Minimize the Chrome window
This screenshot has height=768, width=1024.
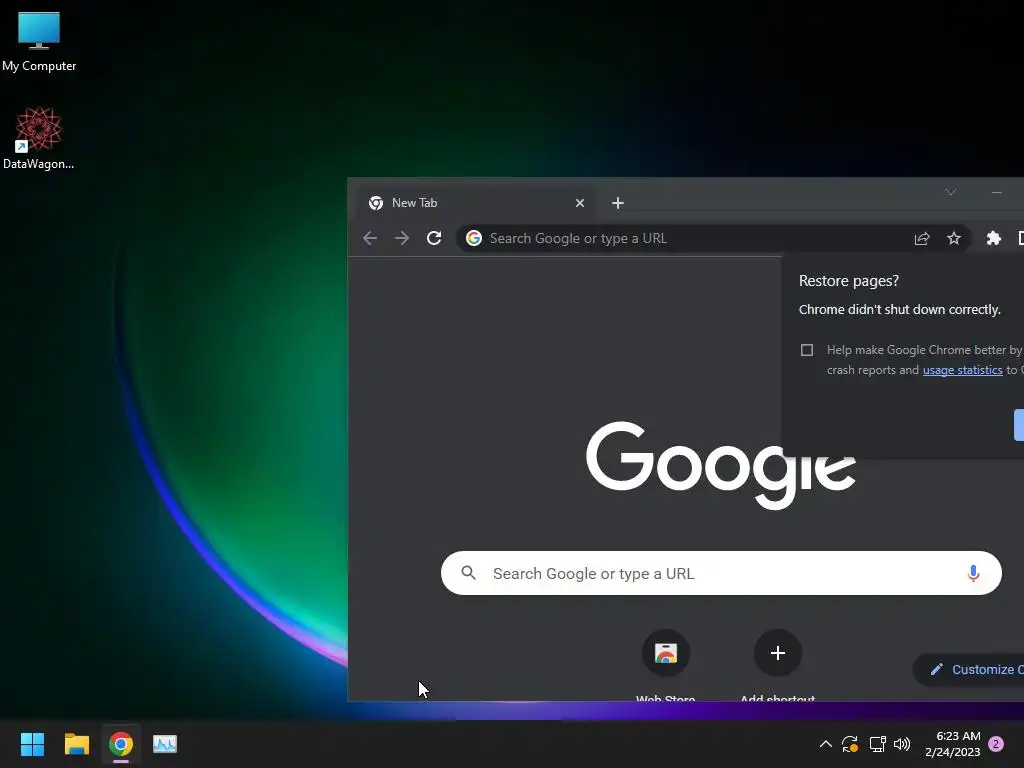997,192
